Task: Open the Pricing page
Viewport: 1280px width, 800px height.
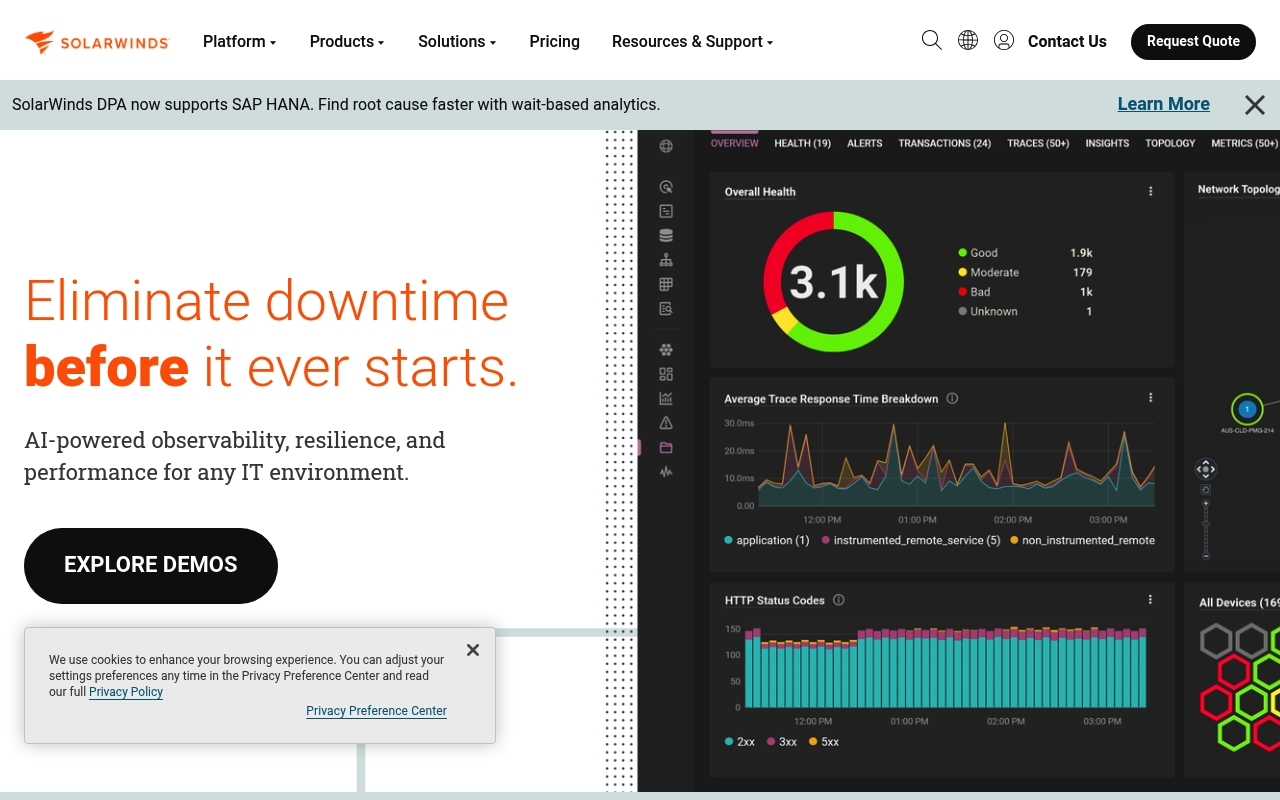Action: [x=555, y=41]
